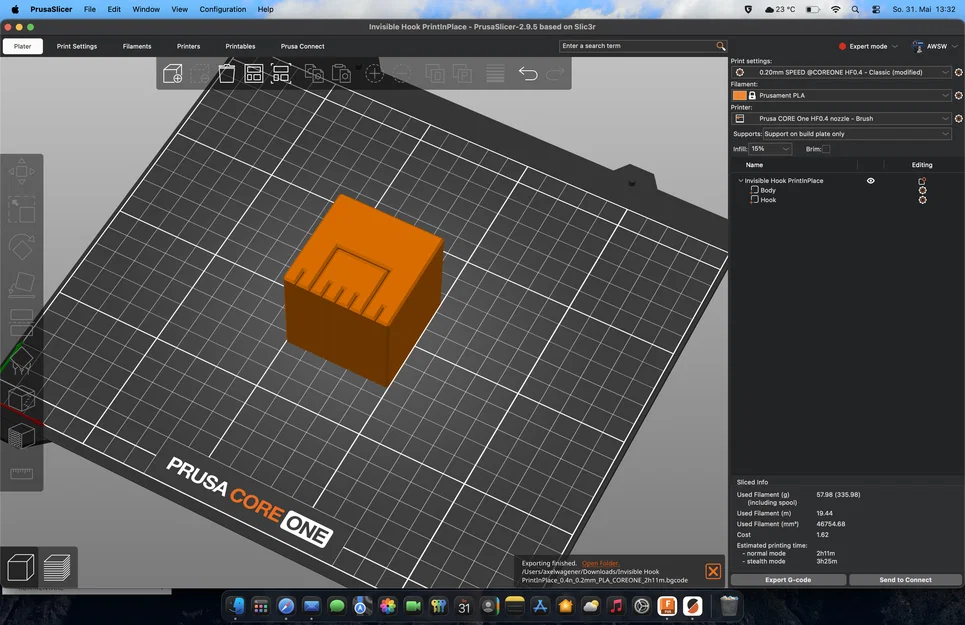Select the Rotate gizmo tool
Image resolution: width=965 pixels, height=625 pixels.
(x=22, y=247)
